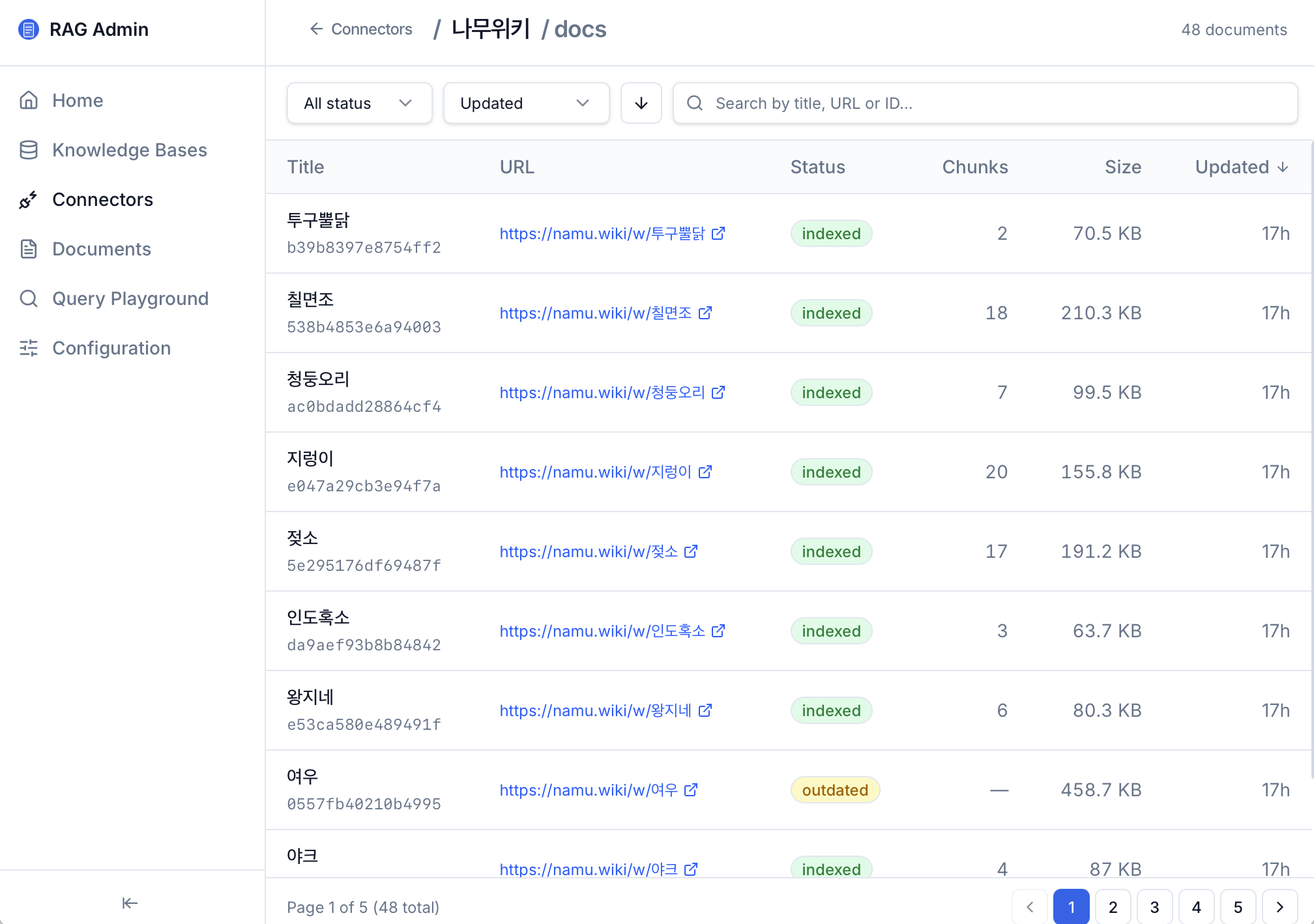
Task: Go to next page chevron
Action: [x=1280, y=907]
